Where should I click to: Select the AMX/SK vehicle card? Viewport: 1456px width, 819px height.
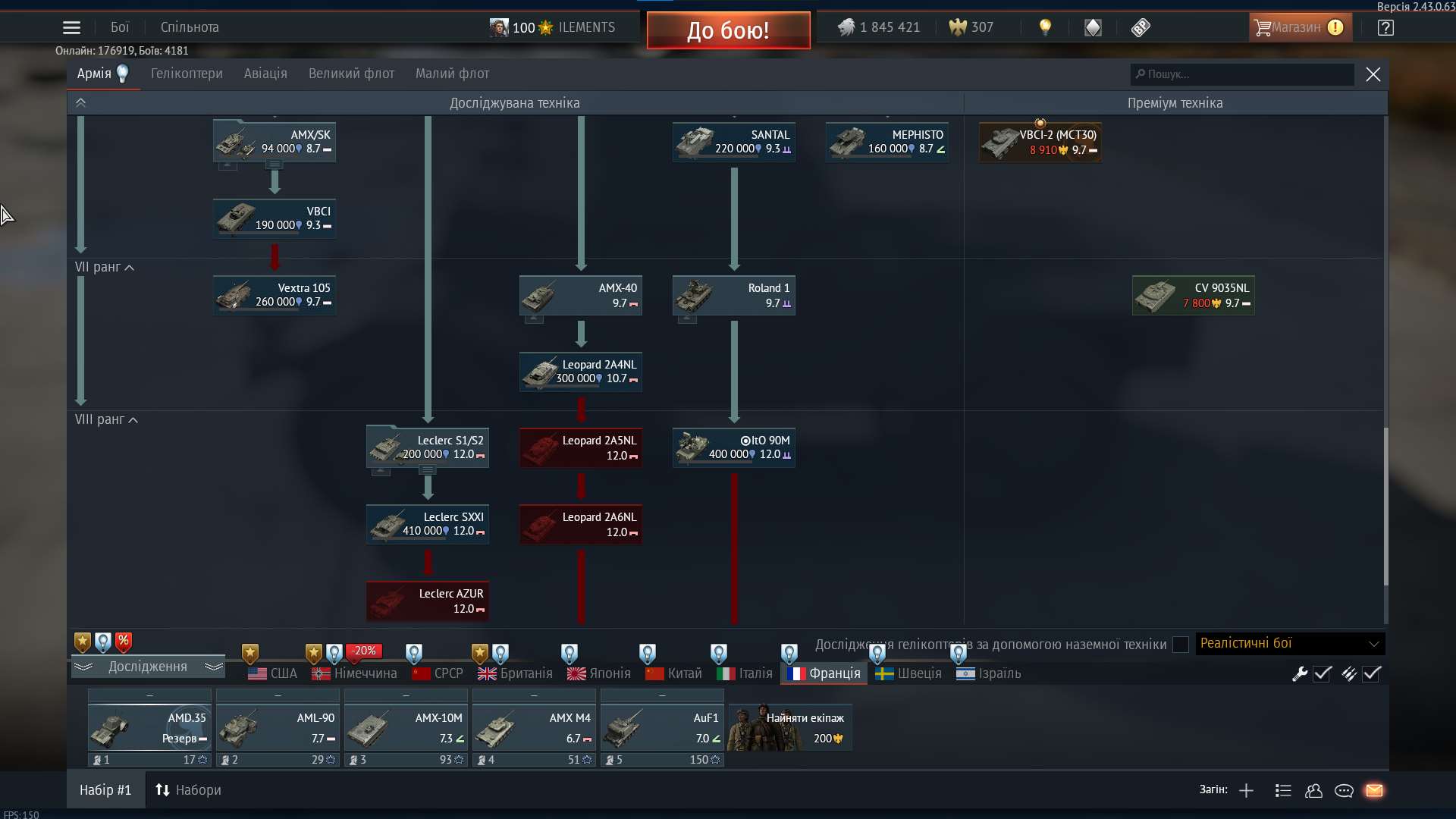275,142
